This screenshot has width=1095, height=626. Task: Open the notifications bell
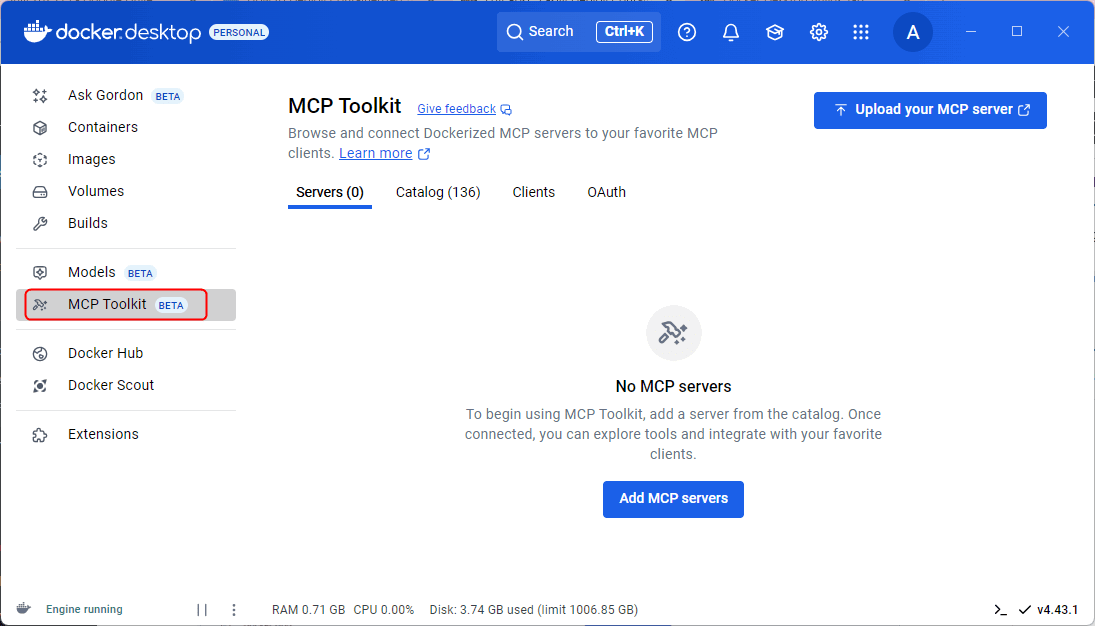pyautogui.click(x=731, y=32)
